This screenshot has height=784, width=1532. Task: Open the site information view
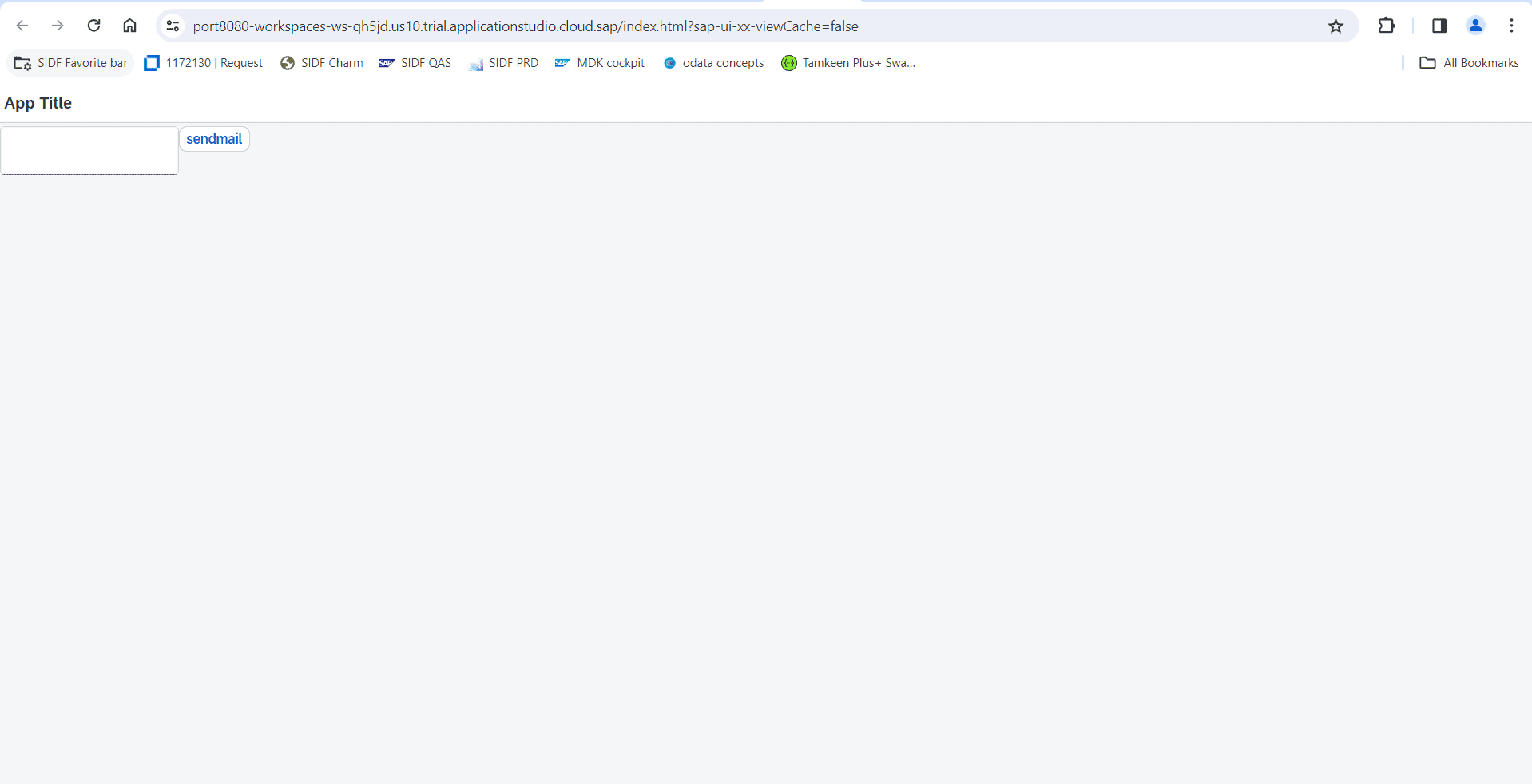coord(173,26)
